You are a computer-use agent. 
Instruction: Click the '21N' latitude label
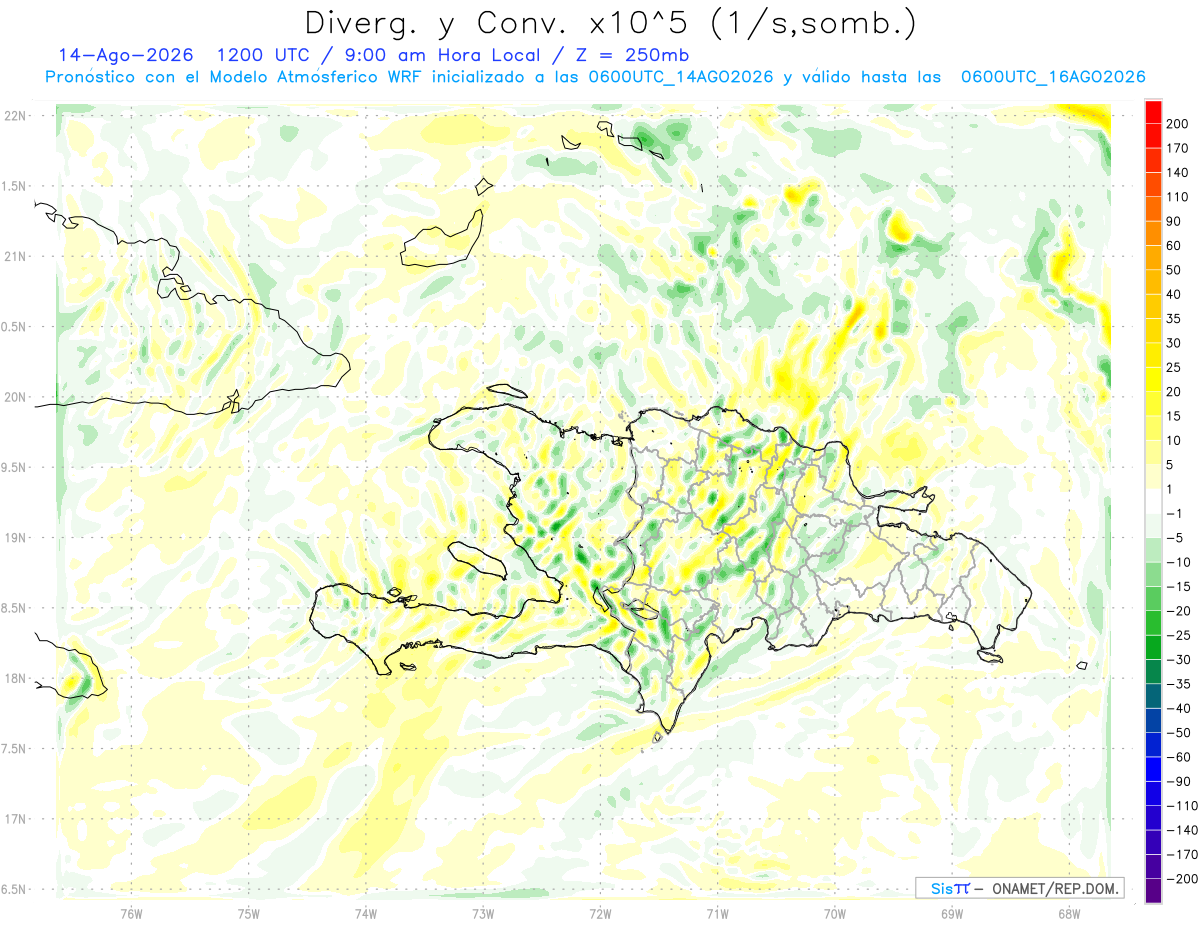point(14,256)
